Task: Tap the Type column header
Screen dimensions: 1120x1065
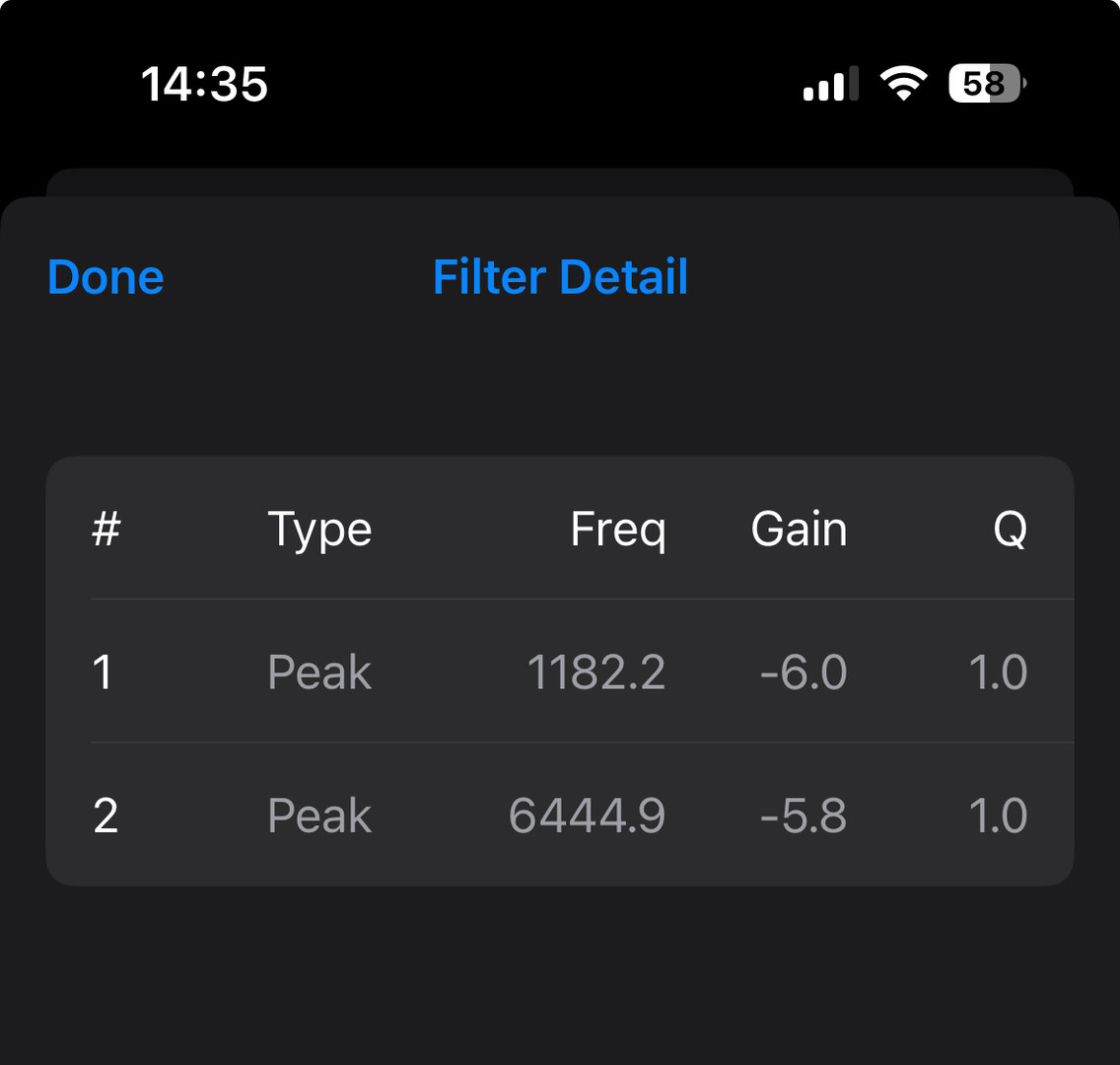Action: (x=319, y=530)
